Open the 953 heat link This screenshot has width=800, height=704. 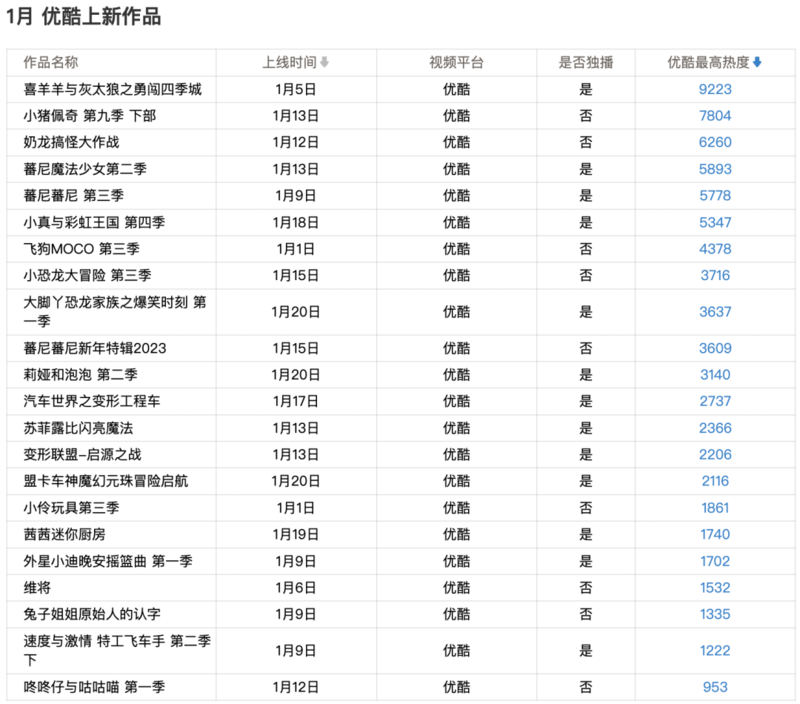pos(715,687)
